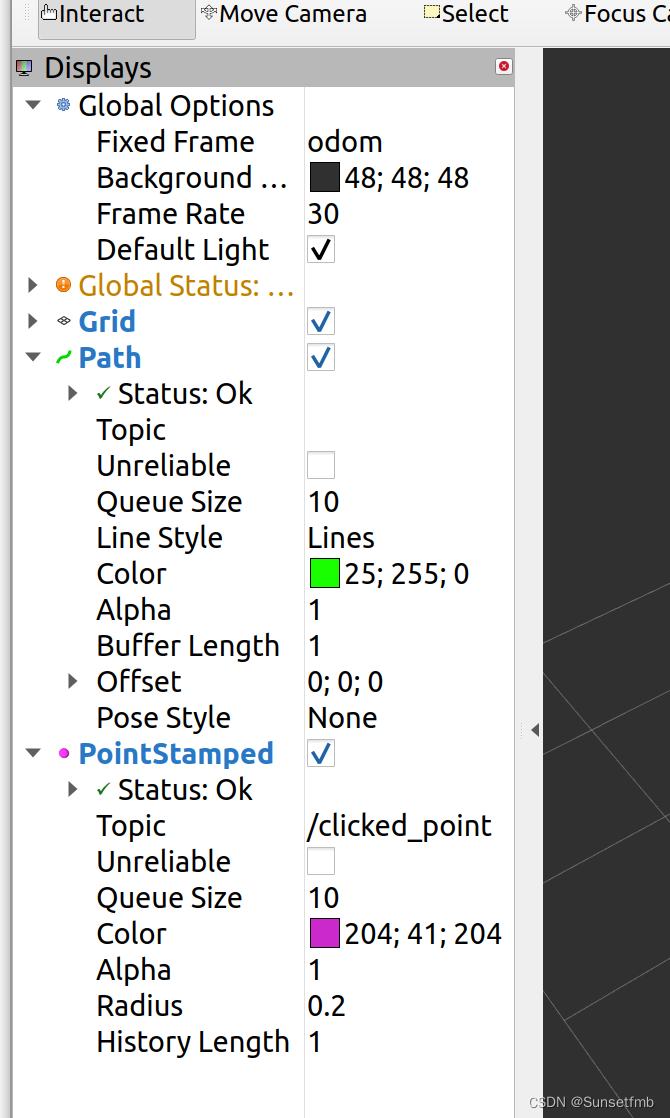Edit the Path Queue Size value

(324, 501)
